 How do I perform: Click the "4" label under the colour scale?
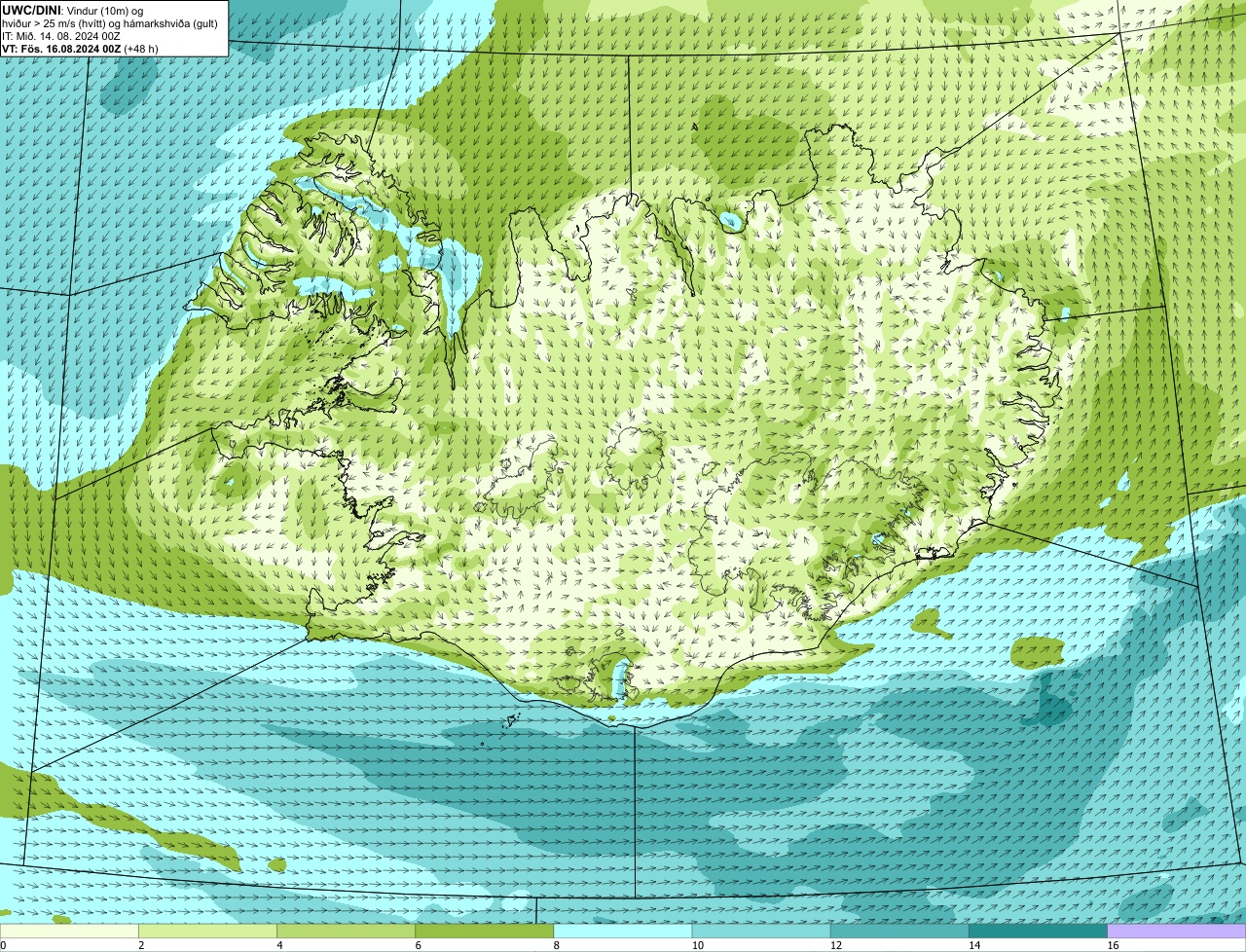tap(279, 945)
